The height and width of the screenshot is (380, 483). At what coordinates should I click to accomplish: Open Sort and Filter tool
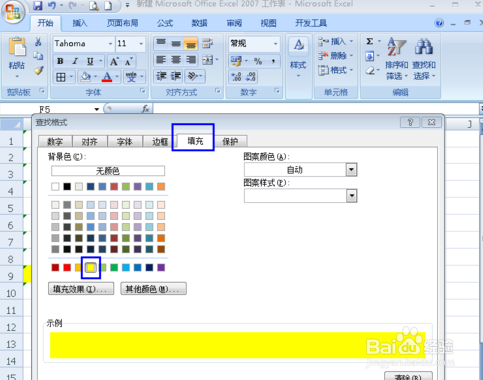coord(396,58)
